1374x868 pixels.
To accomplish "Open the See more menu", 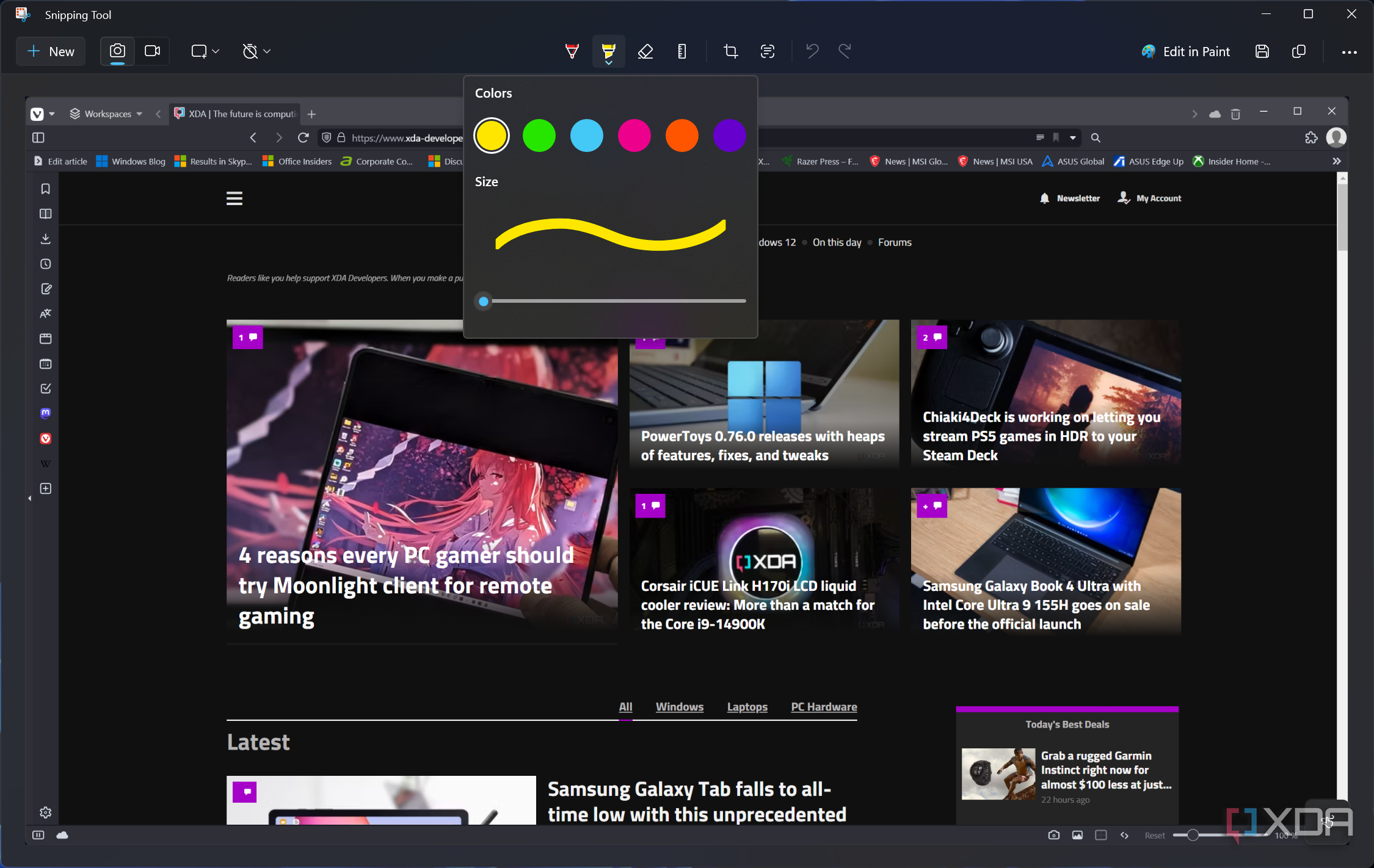I will tap(1349, 52).
